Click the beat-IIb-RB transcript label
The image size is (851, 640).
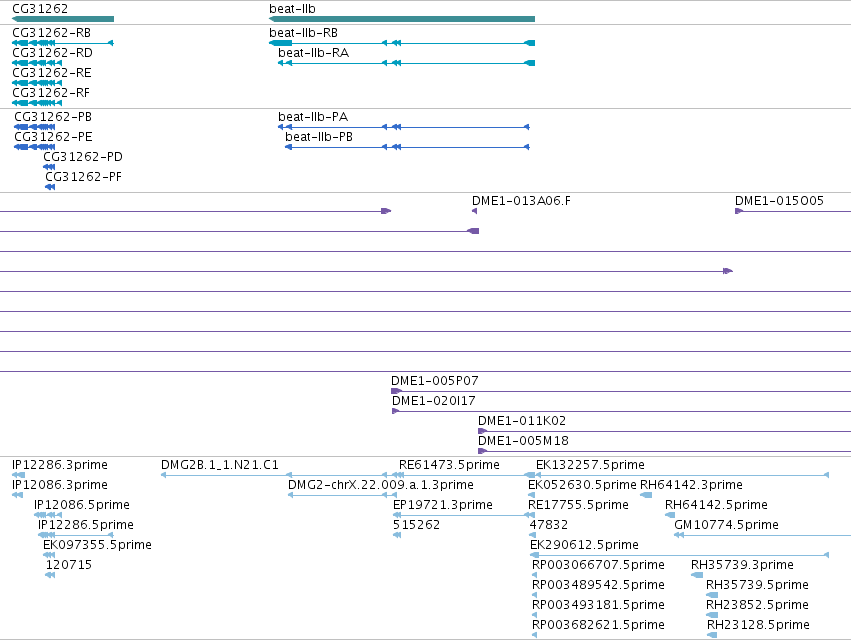pos(303,33)
